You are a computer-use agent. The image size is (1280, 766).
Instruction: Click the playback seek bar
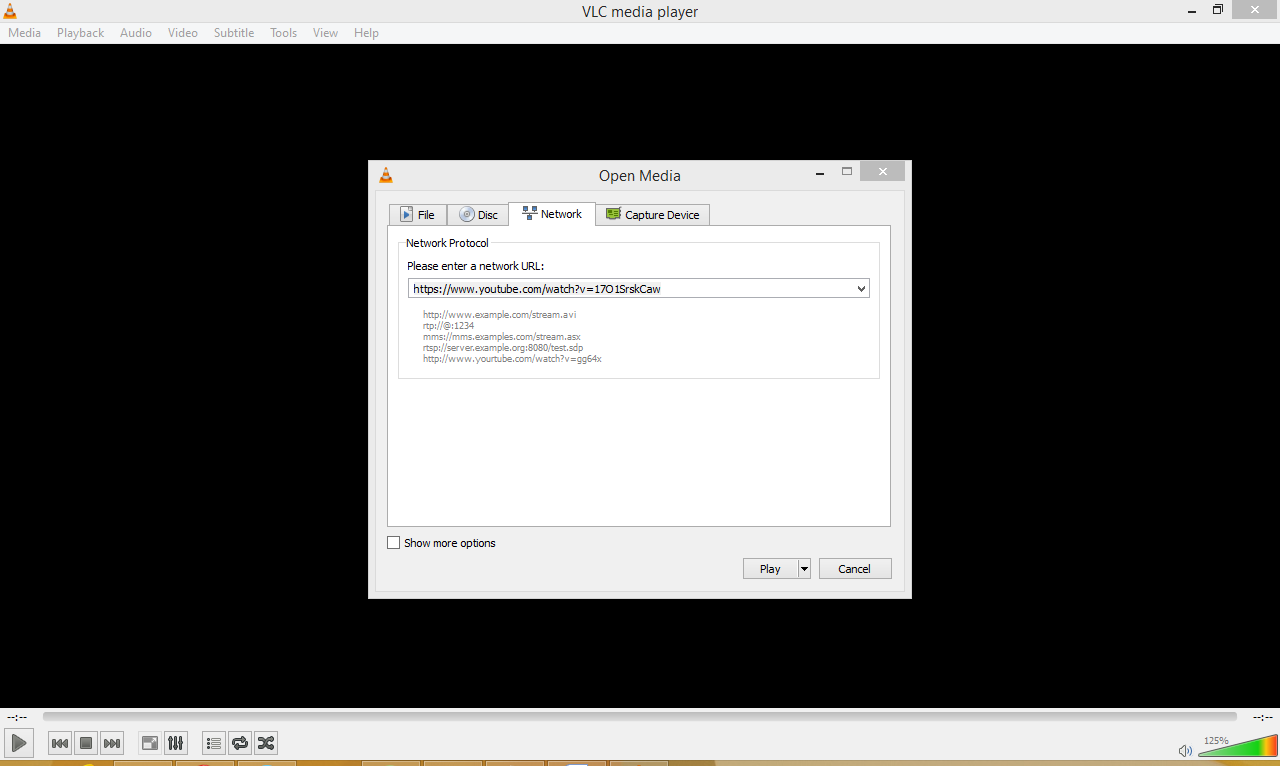coord(640,716)
